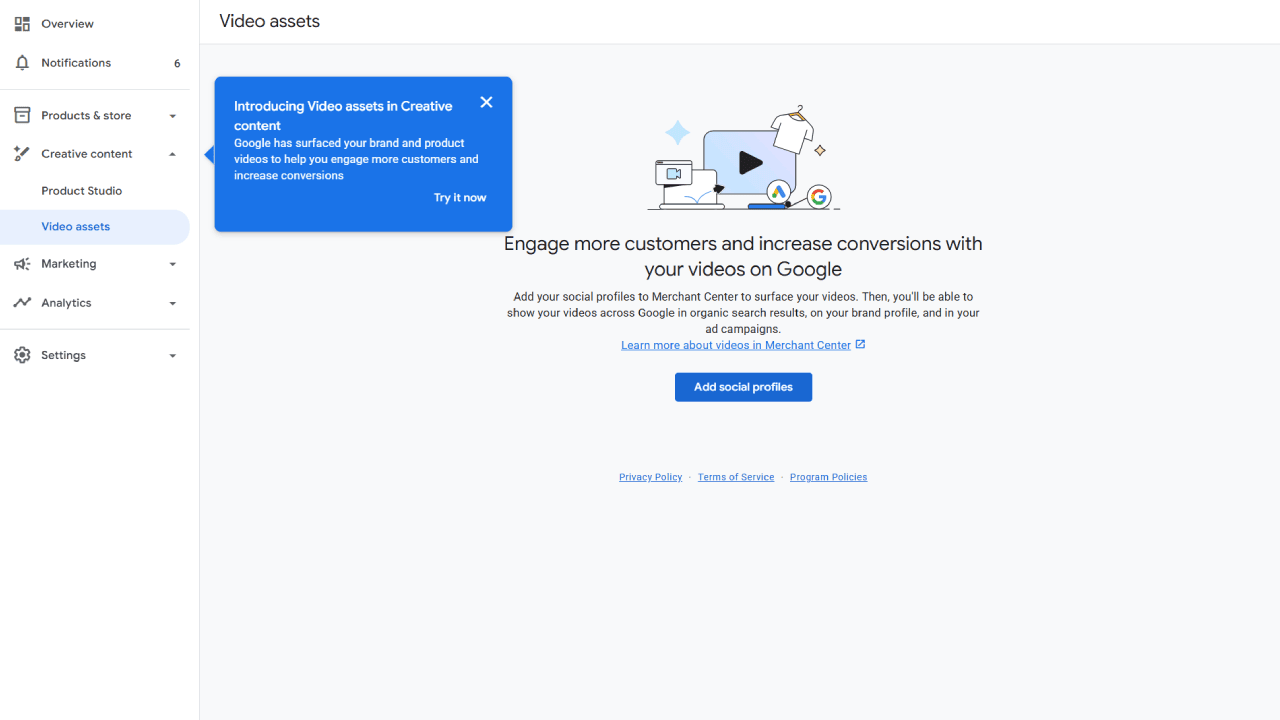The width and height of the screenshot is (1280, 720).
Task: Expand the Analytics section arrow
Action: 172,304
